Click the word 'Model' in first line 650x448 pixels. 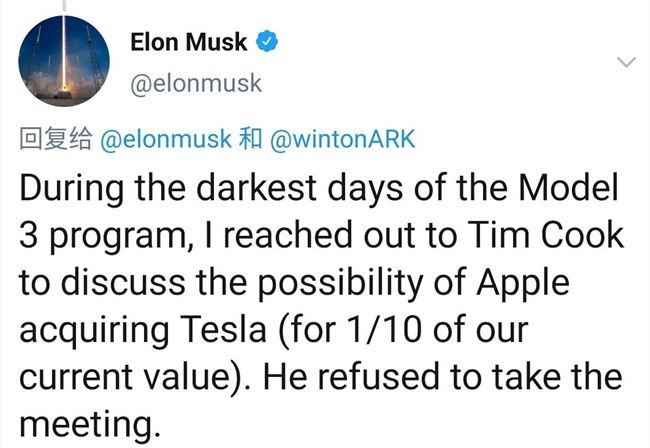[x=569, y=188]
